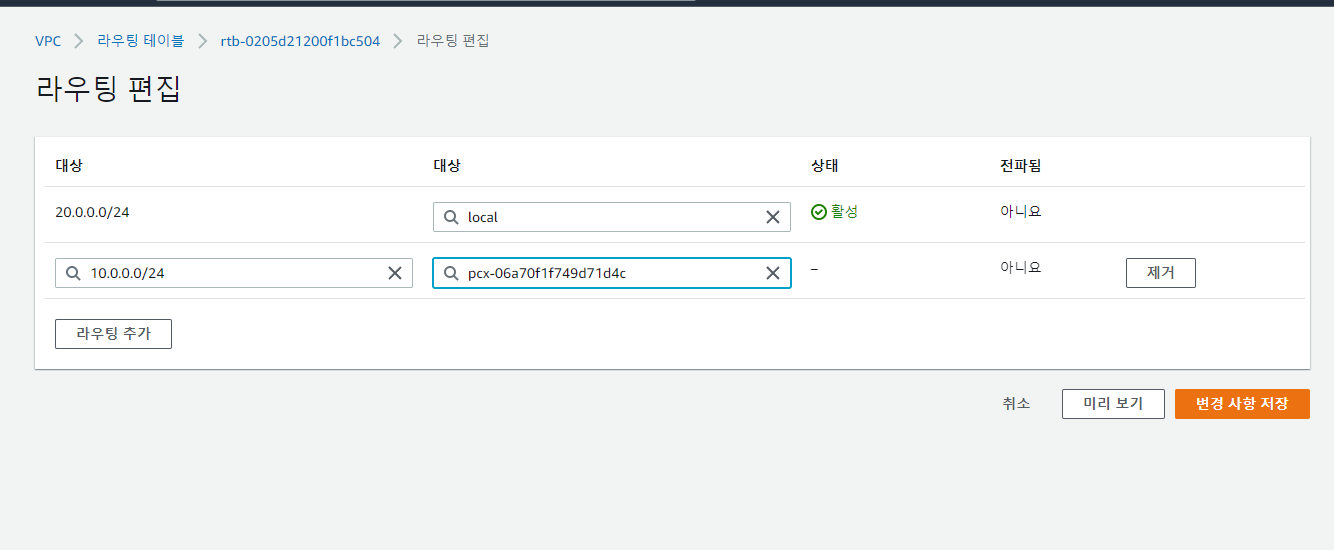Viewport: 1334px width, 550px height.
Task: Go to 라우팅 테이블 breadcrumb link
Action: tap(141, 41)
